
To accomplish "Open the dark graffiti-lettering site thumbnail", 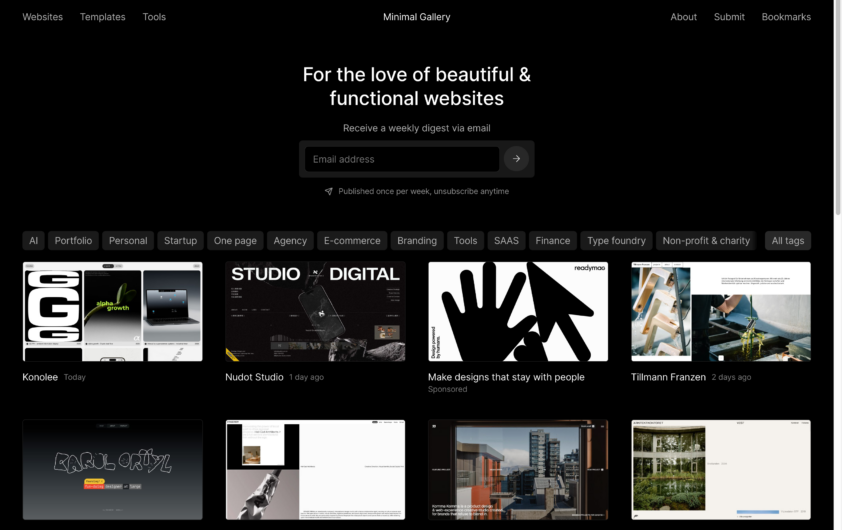I will click(x=113, y=470).
